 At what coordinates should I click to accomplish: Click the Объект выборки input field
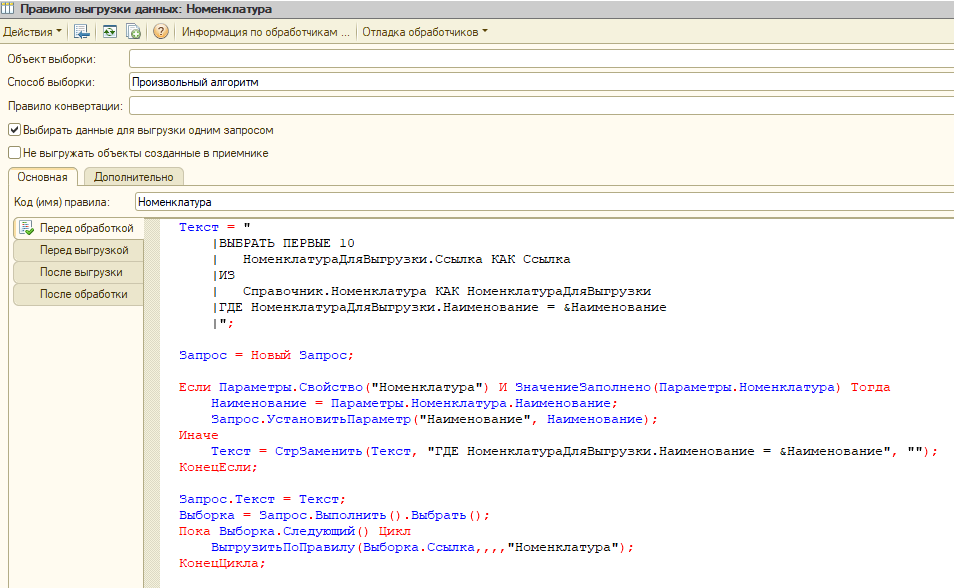coord(540,60)
